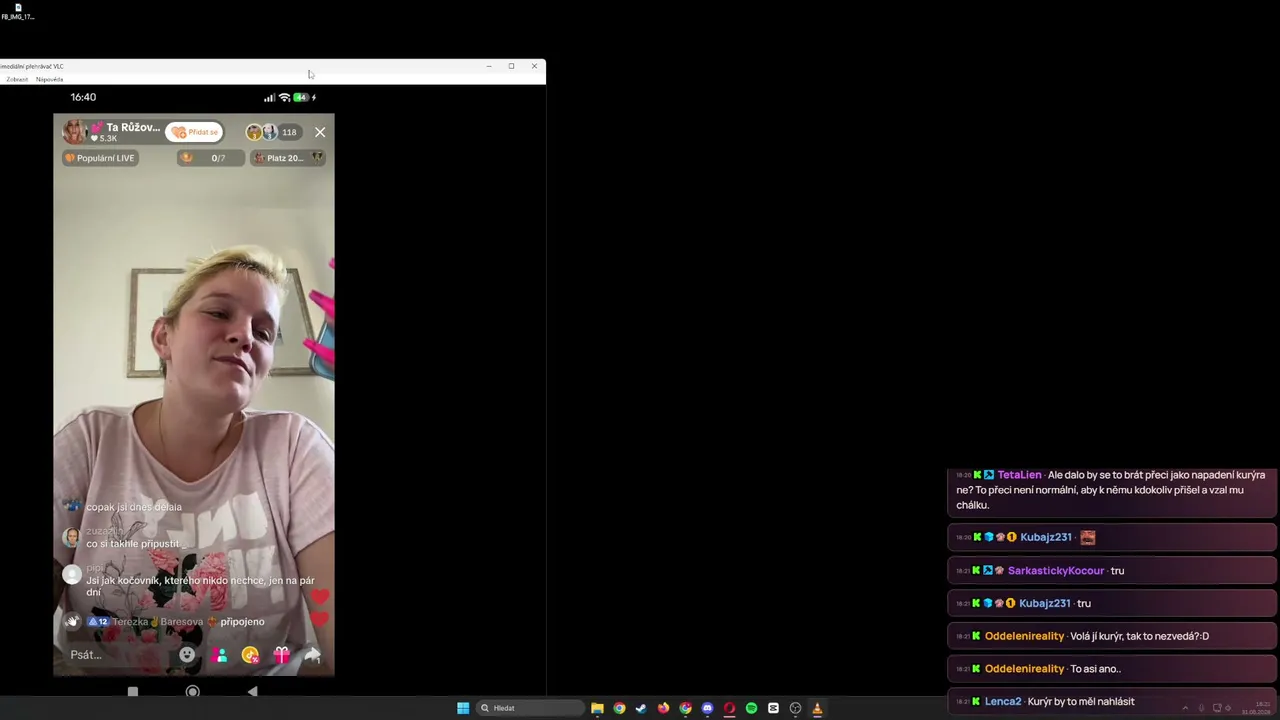Share the live stream via arrow icon
Screen dimensions: 1280x720
(313, 655)
